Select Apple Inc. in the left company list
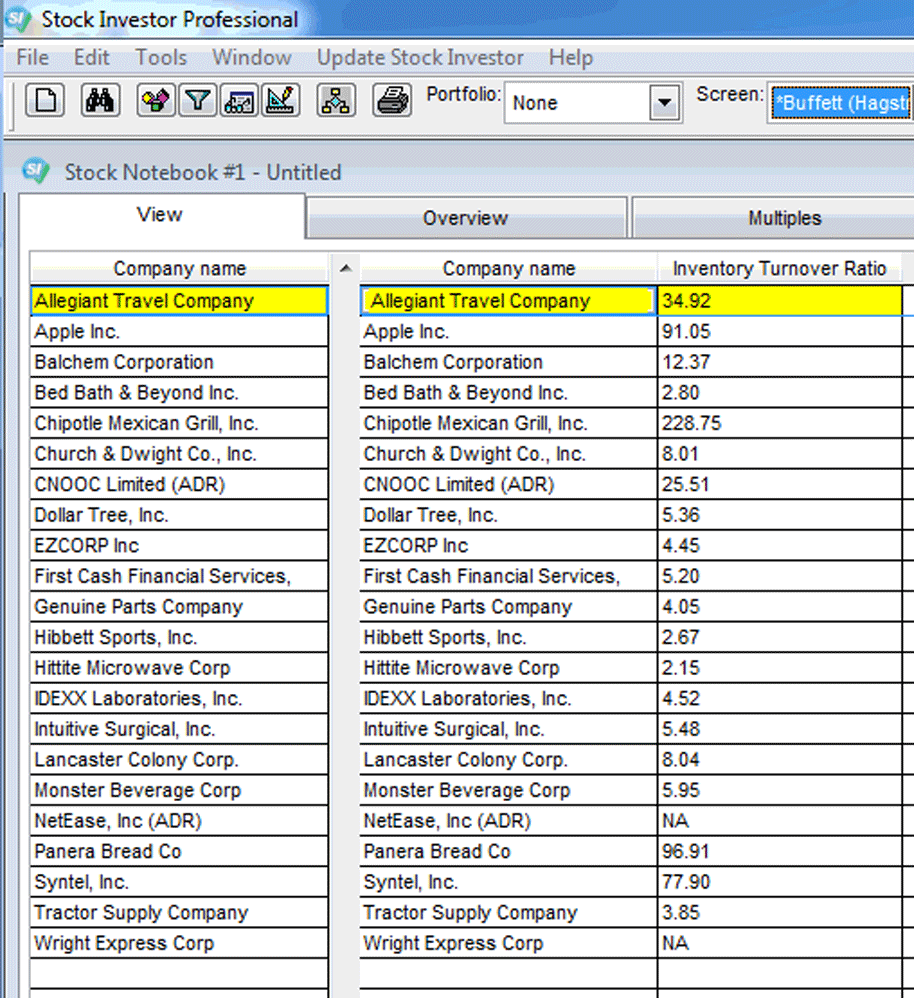The width and height of the screenshot is (914, 1000). (x=179, y=332)
